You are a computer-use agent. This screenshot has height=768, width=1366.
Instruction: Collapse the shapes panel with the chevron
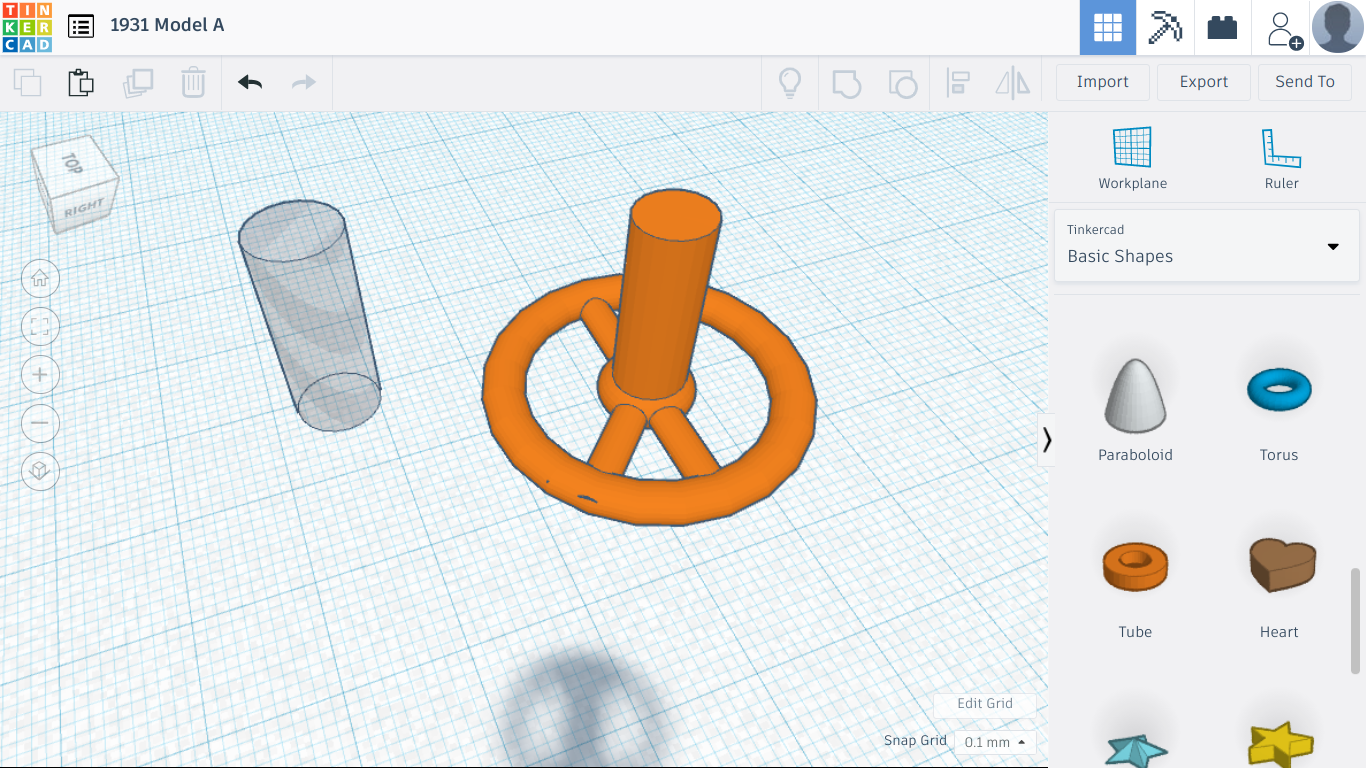click(1047, 439)
